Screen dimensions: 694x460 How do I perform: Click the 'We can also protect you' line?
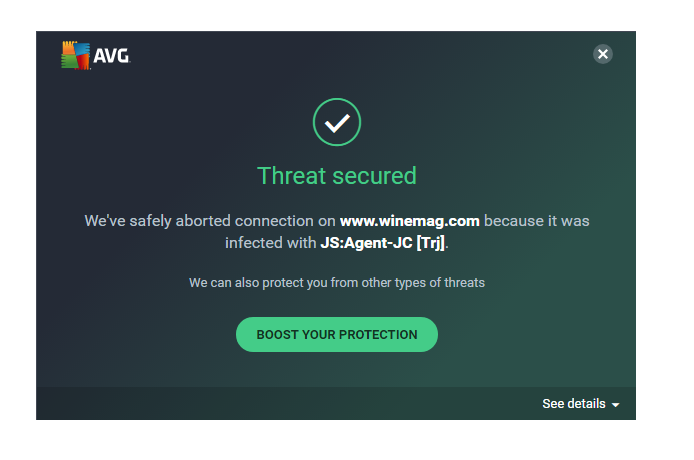[x=337, y=282]
